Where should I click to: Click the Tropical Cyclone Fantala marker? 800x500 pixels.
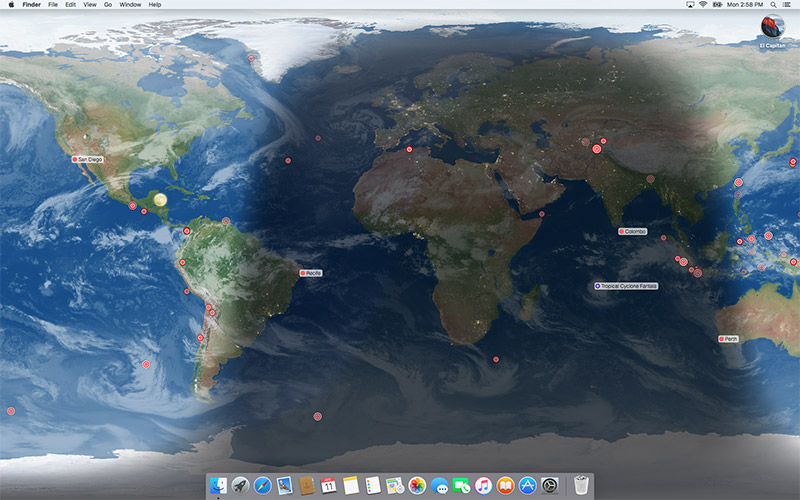coord(598,286)
